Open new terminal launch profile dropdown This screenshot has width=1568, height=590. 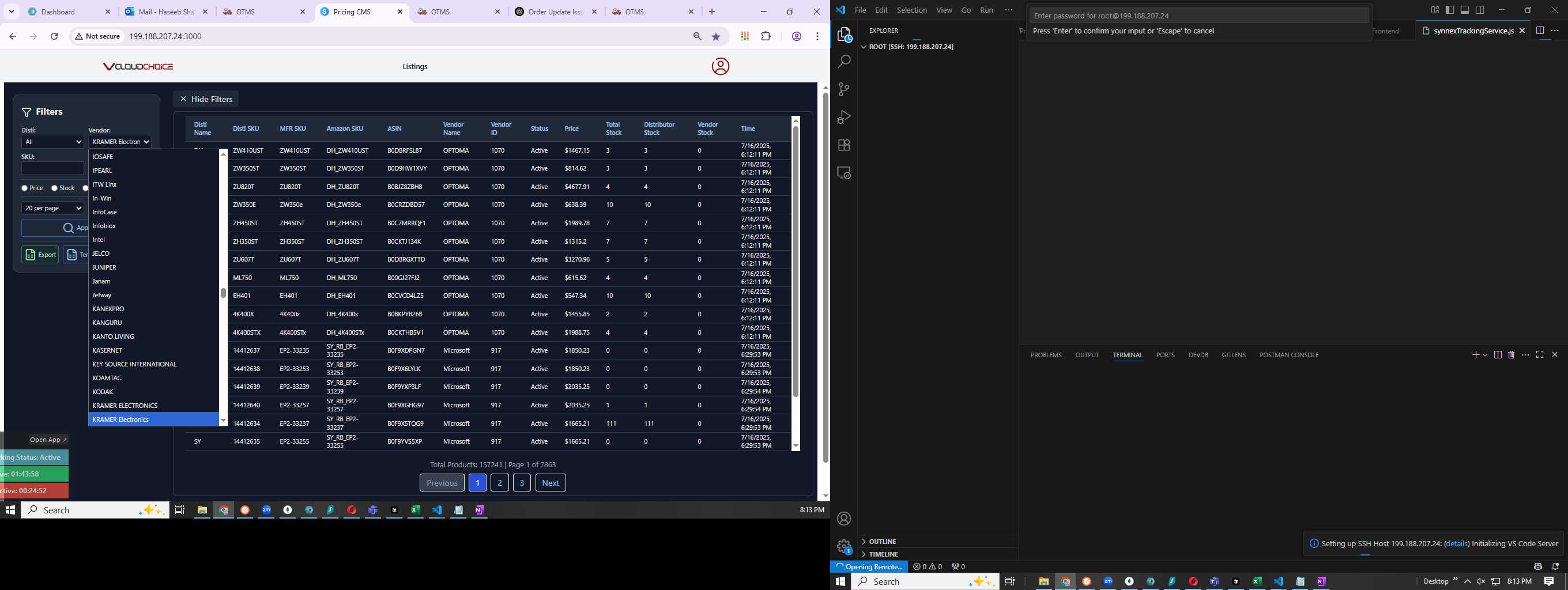(1485, 354)
